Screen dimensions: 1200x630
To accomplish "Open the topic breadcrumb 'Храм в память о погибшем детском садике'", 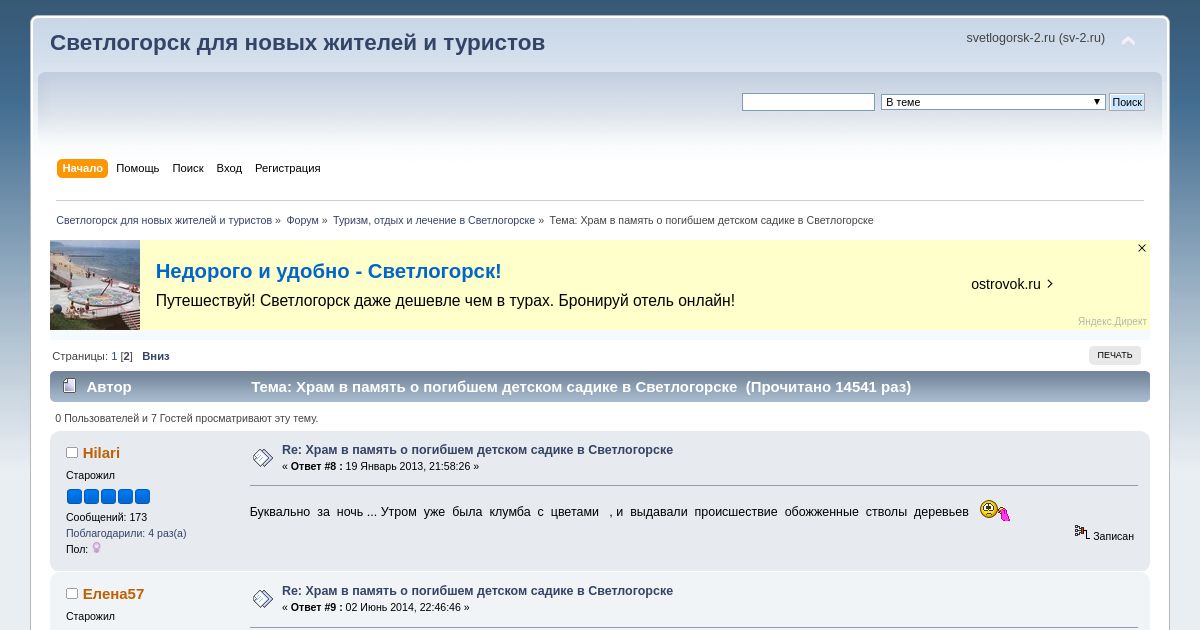I will pyautogui.click(x=727, y=220).
